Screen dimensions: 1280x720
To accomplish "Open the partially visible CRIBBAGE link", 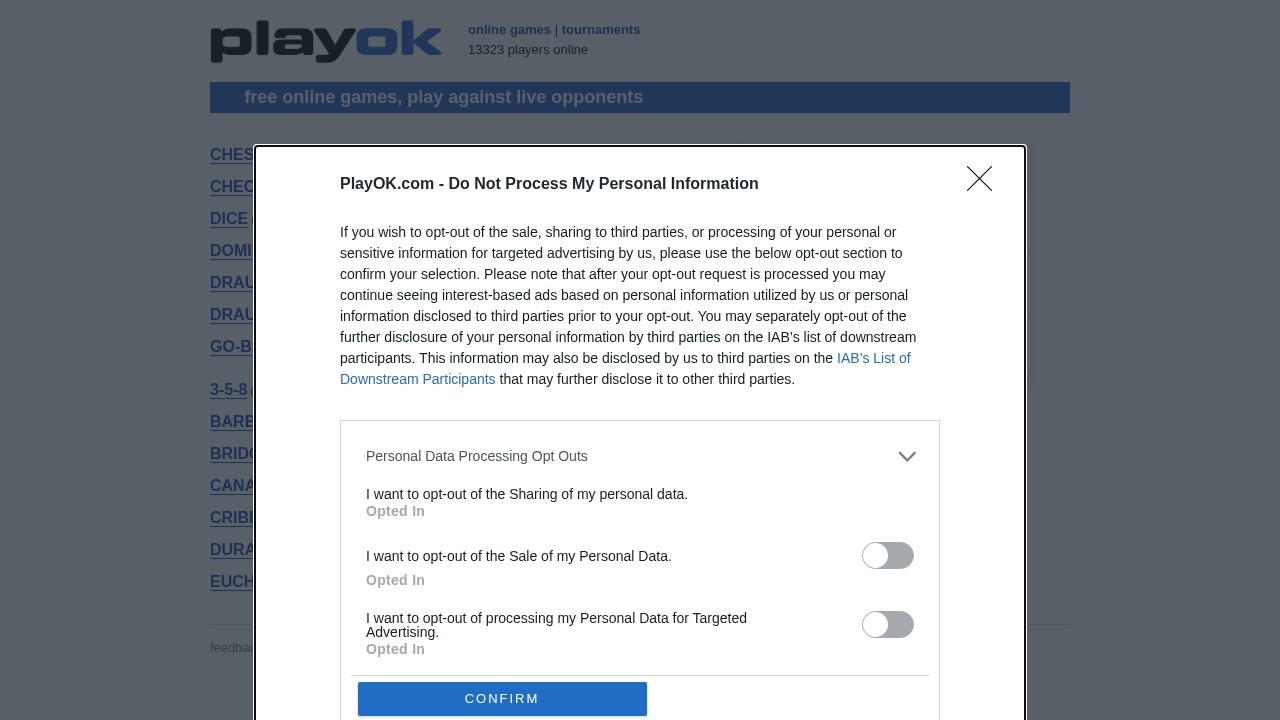I will click(x=231, y=518).
